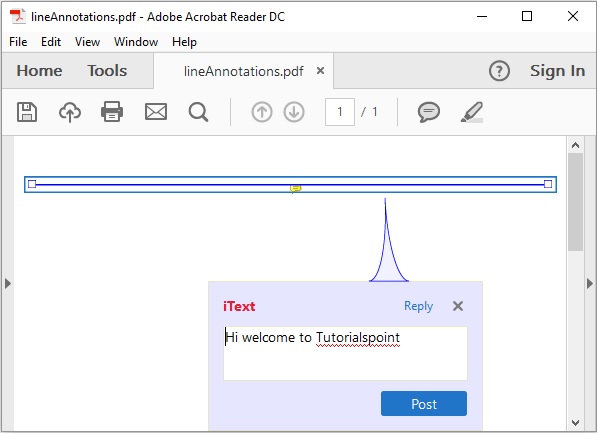Screen dimensions: 598x434
Task: Click the Post button
Action: click(424, 403)
